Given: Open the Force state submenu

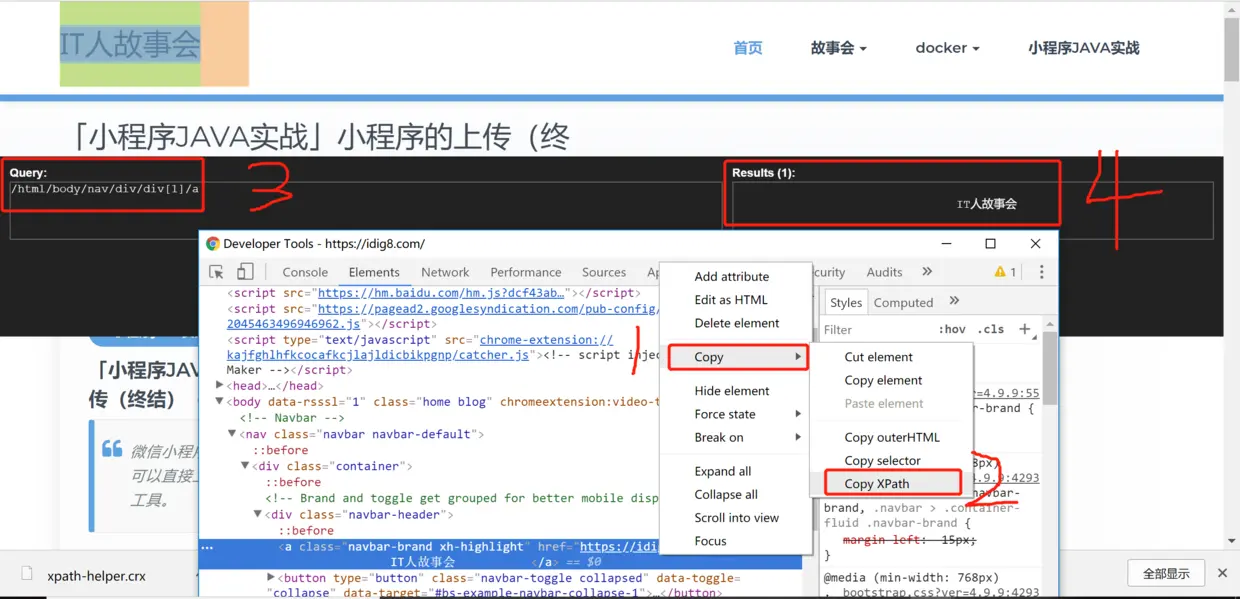Looking at the screenshot, I should [735, 414].
